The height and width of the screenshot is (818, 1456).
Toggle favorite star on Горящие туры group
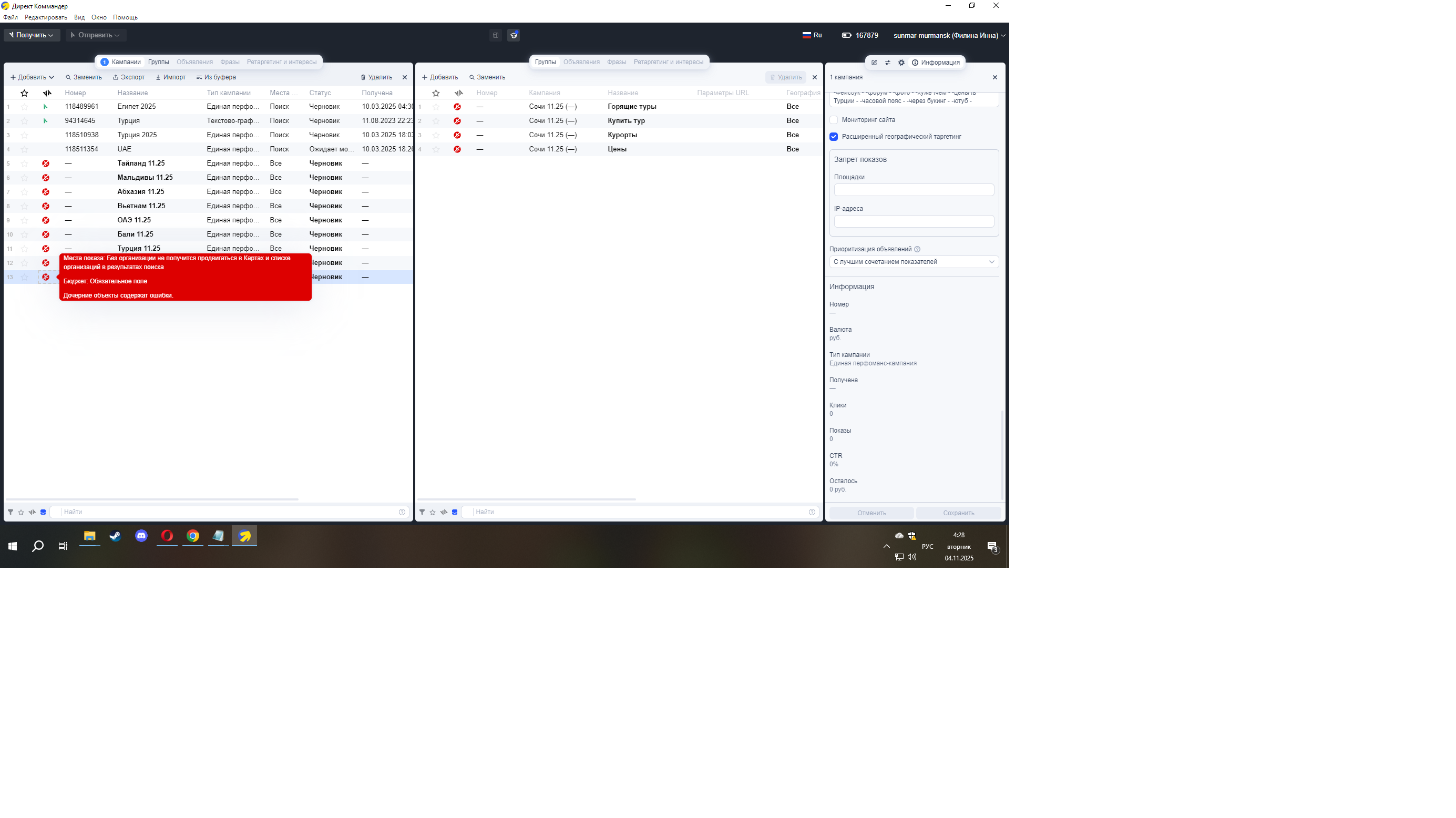click(x=436, y=107)
